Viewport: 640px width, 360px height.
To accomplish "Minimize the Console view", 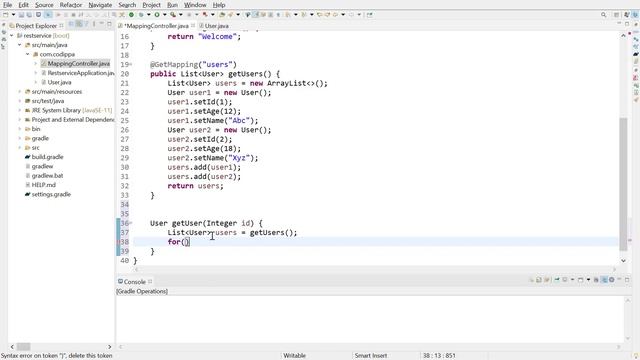I will (619, 280).
